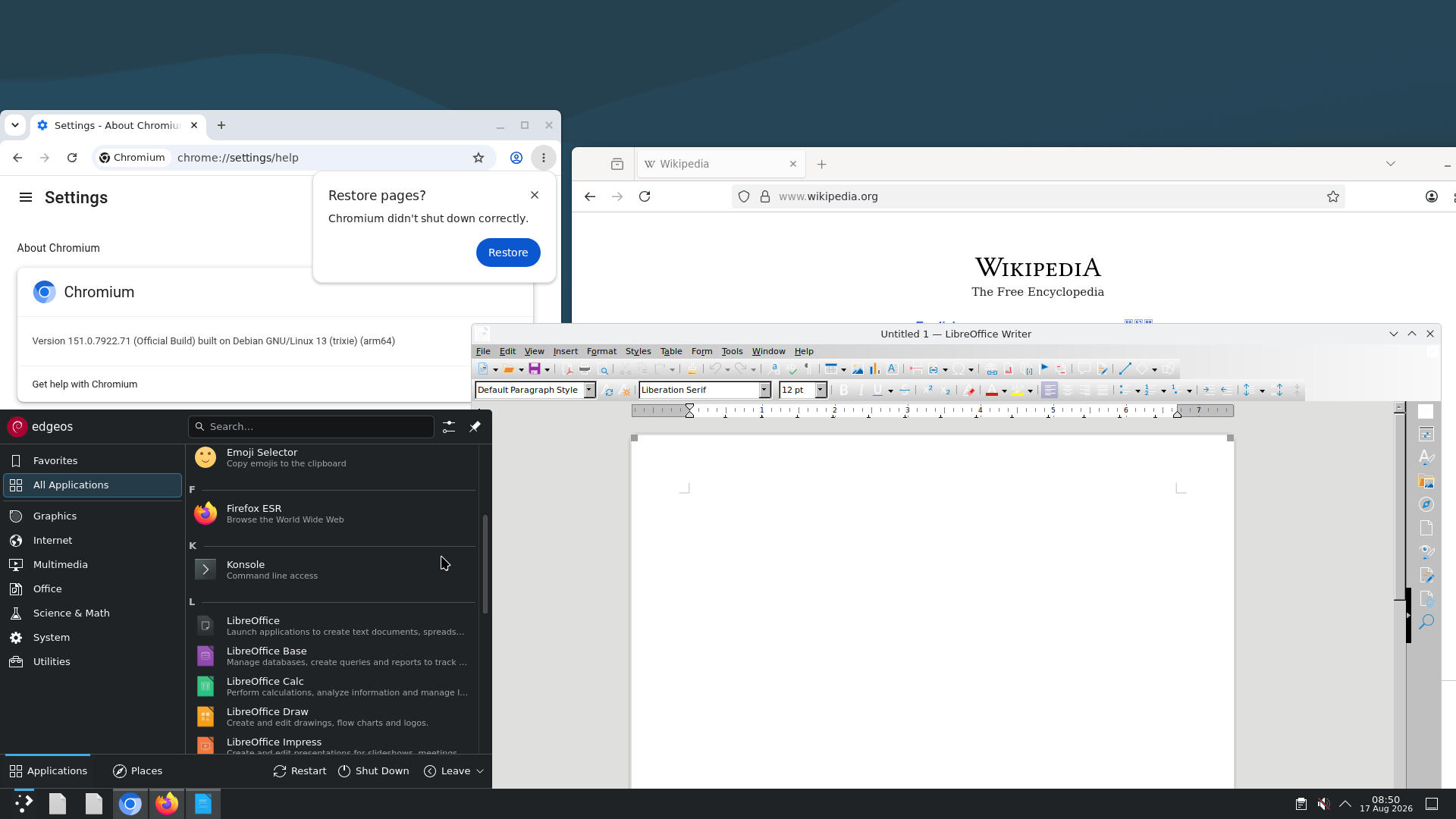Expand Basic Shapes dropdown arrow
The width and height of the screenshot is (1456, 819).
[1154, 370]
